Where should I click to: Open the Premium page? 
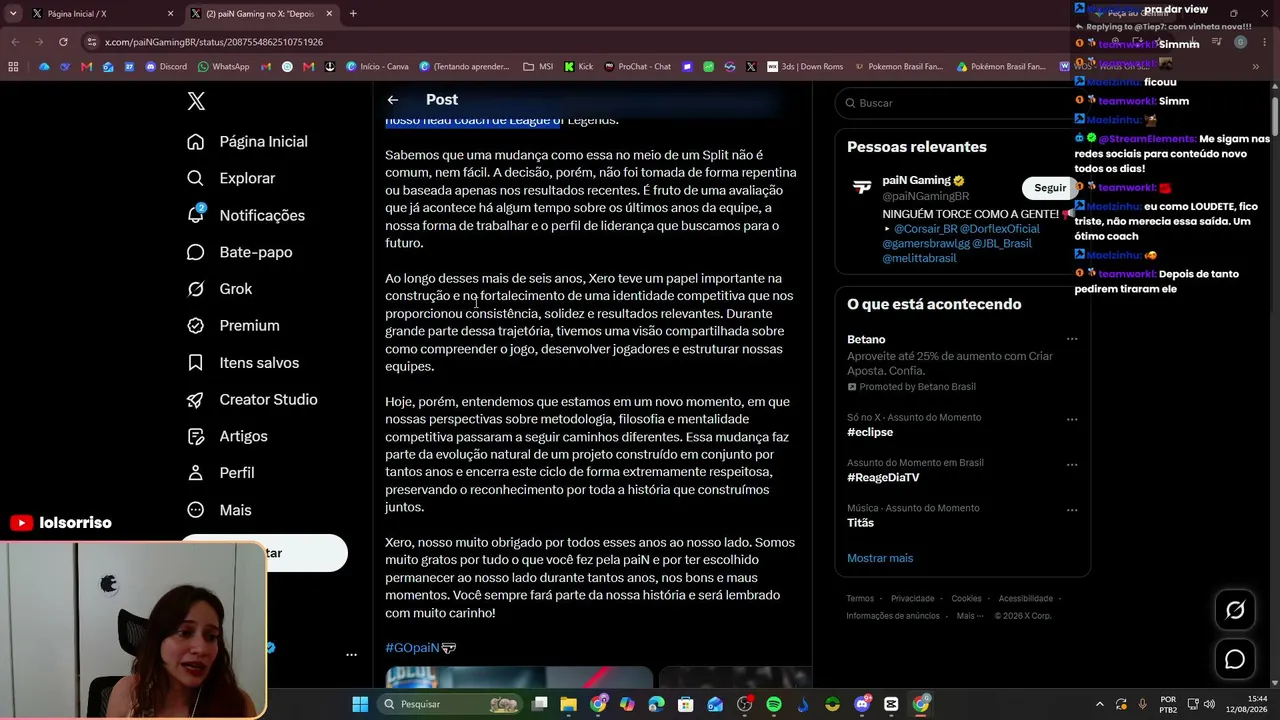coord(233,326)
